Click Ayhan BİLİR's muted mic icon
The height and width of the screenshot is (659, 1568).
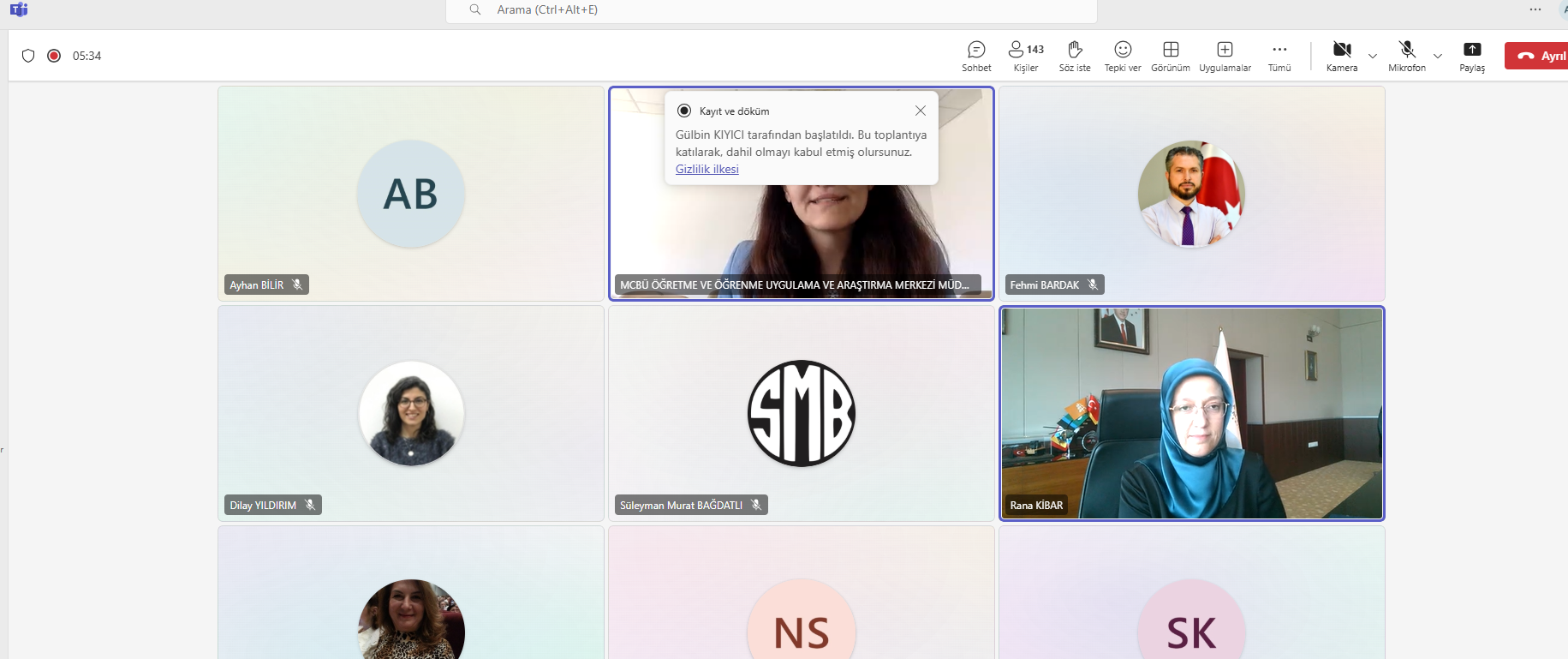tap(297, 285)
